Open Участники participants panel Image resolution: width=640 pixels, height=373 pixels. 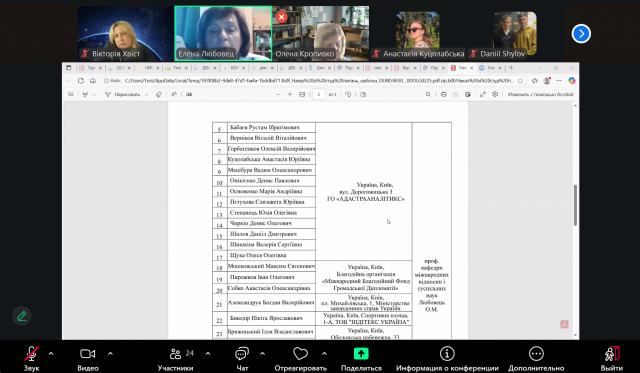click(176, 358)
